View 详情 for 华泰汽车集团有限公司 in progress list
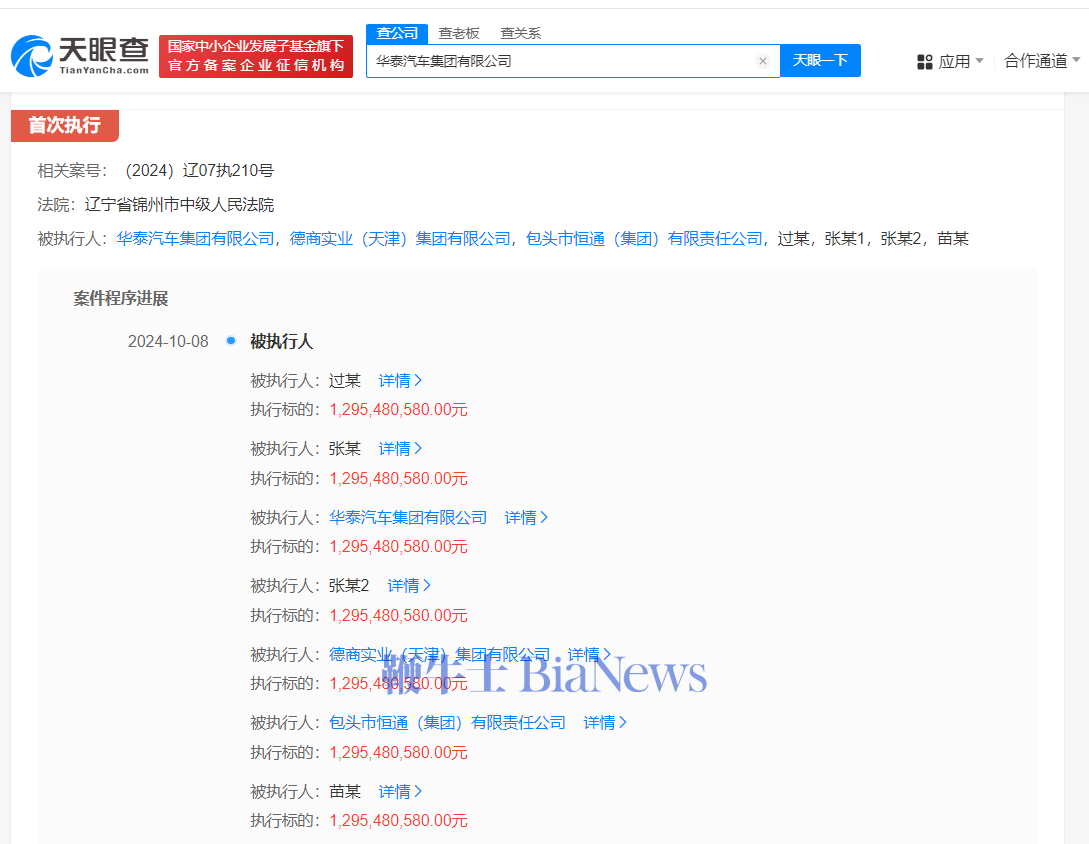Viewport: 1089px width, 844px height. [526, 518]
